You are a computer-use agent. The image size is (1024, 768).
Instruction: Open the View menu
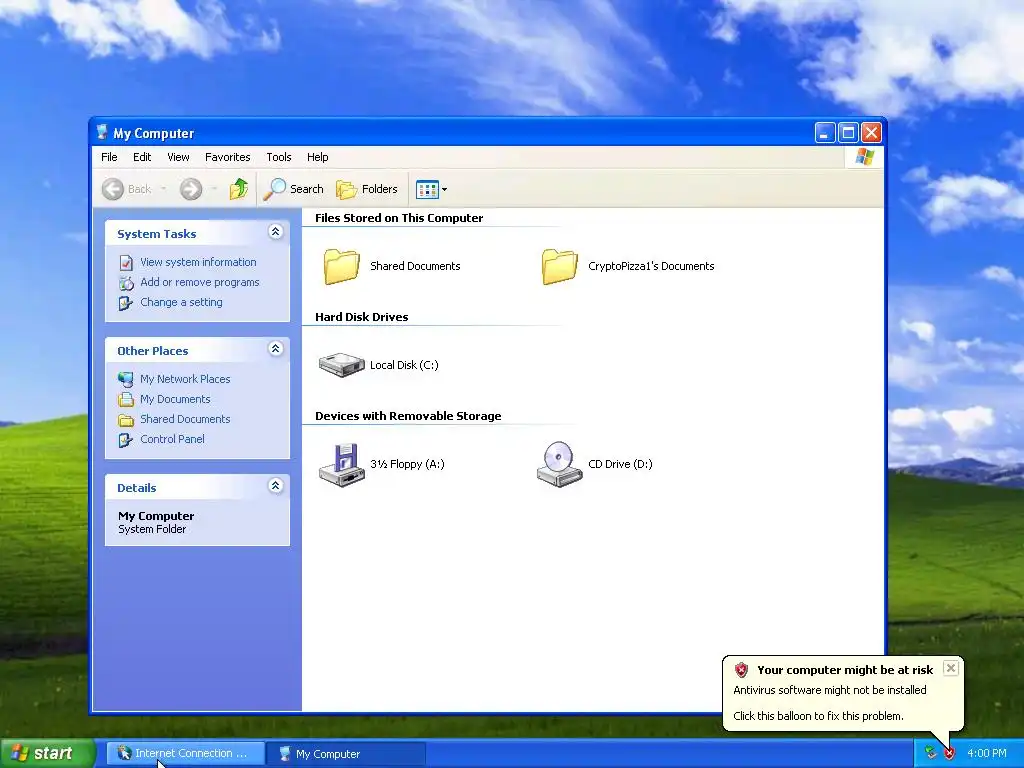tap(178, 157)
